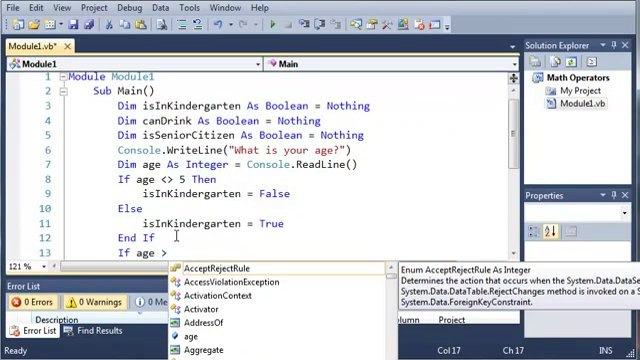The width and height of the screenshot is (640, 360).
Task: Comment out the selected lines icon
Action: coord(182,25)
